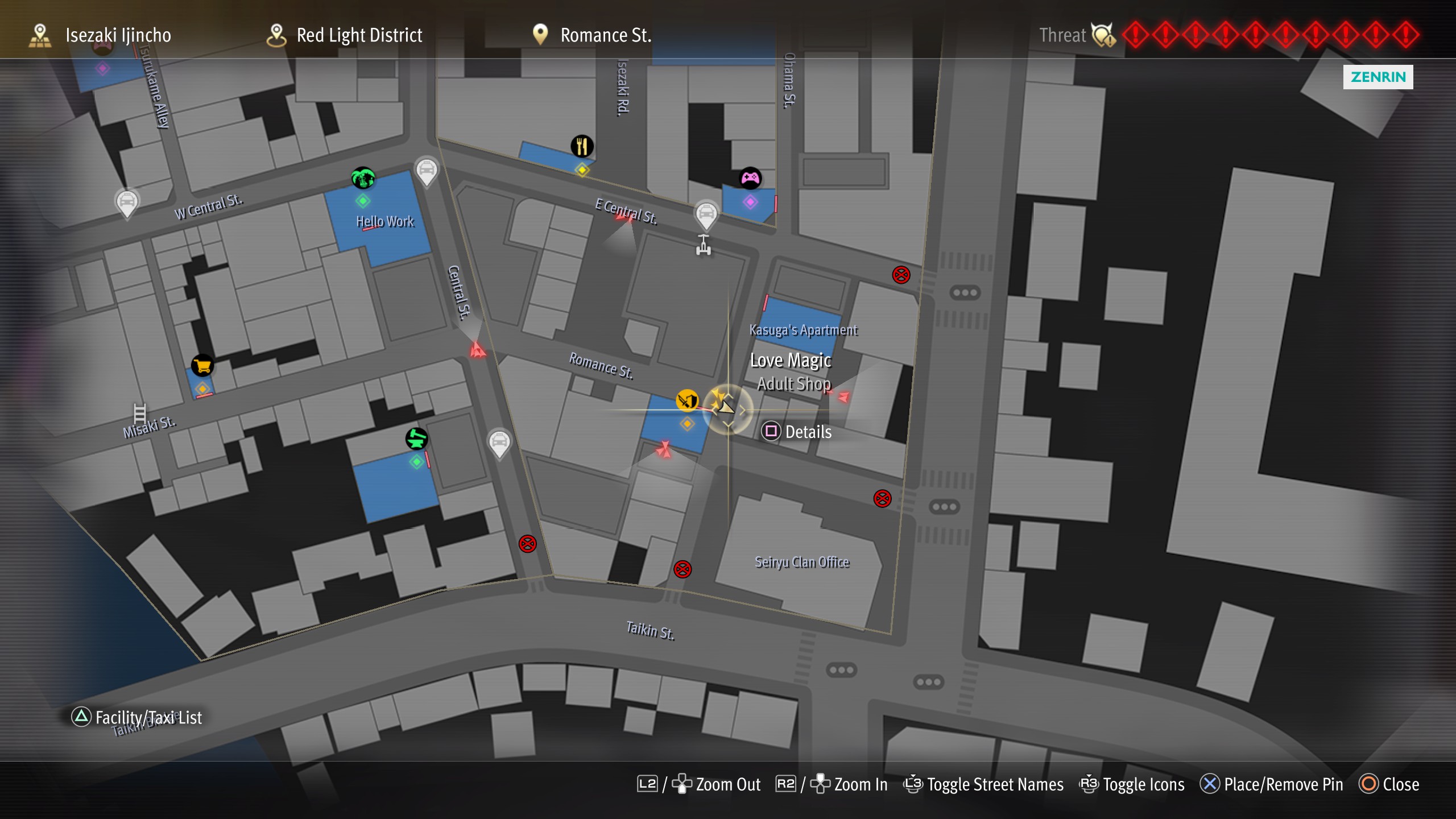Click the Hello Work building label
Viewport: 1456px width, 819px height.
tap(385, 221)
